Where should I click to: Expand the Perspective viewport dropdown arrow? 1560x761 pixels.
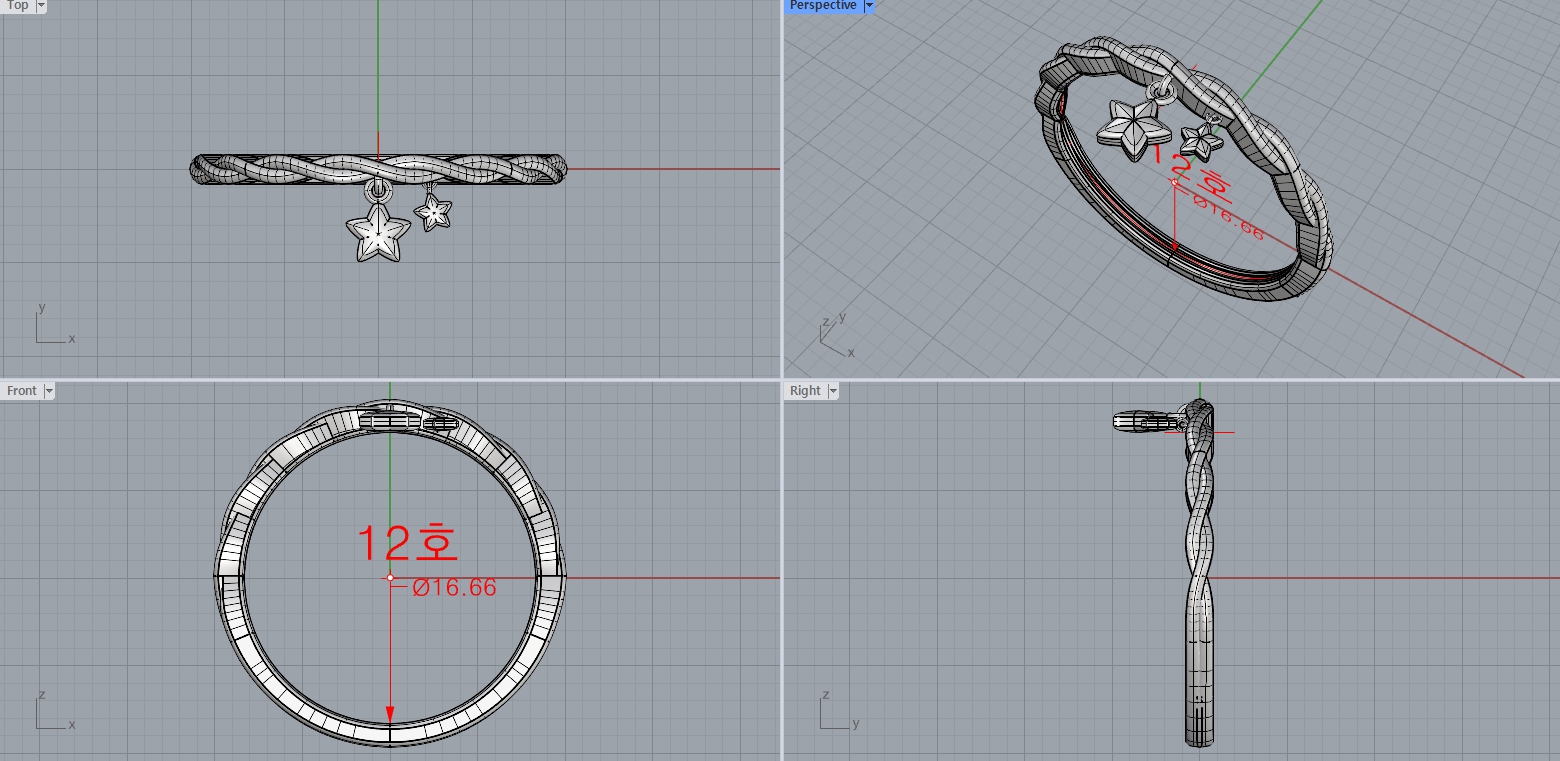869,5
